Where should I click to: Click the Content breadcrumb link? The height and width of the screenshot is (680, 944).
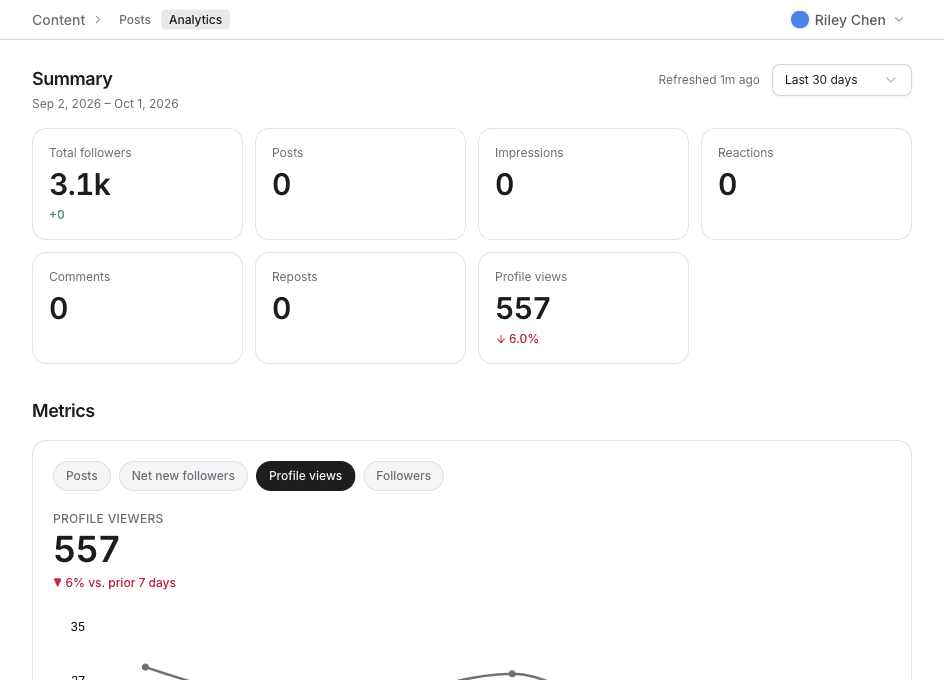58,20
